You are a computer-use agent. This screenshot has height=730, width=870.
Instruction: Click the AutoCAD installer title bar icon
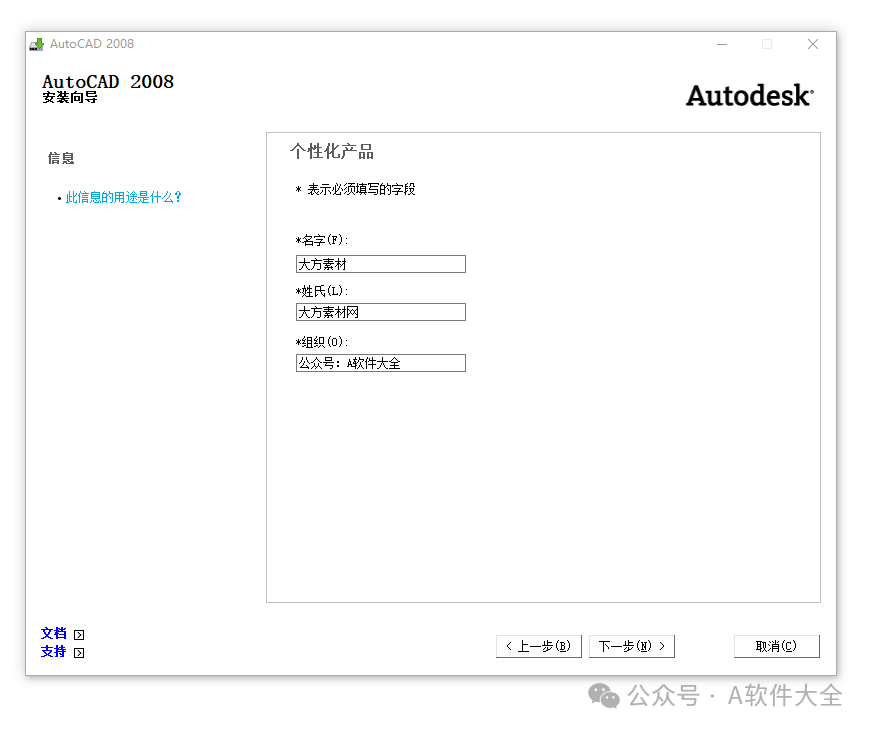[37, 44]
